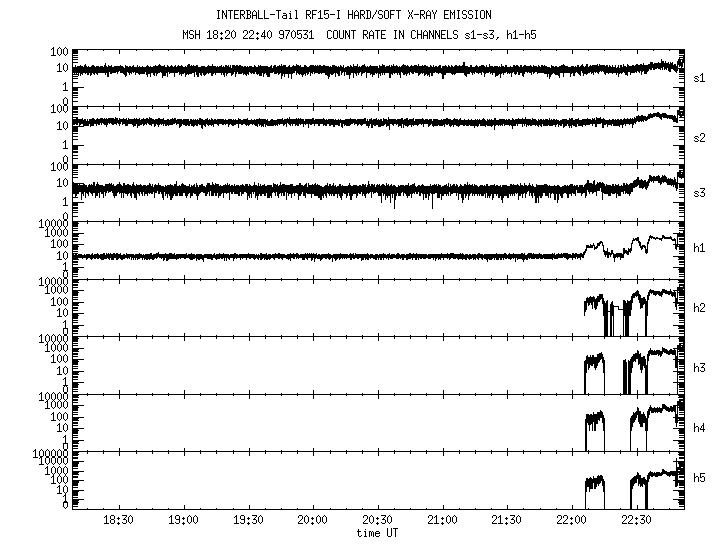720x550 pixels.
Task: Click the 20:00 time tick label
Action: pos(313,521)
